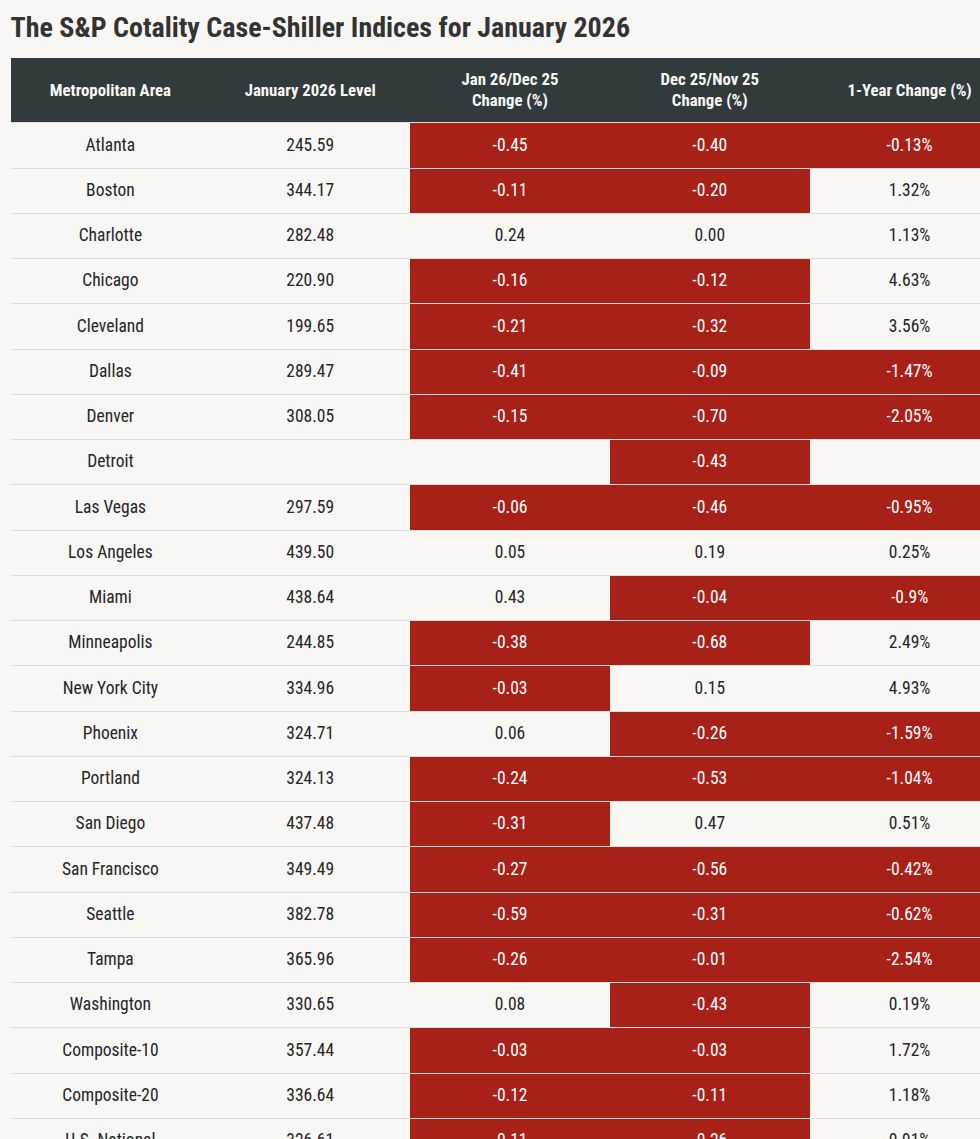Image resolution: width=980 pixels, height=1139 pixels.
Task: Click the January 2026 Level column header
Action: coord(310,90)
